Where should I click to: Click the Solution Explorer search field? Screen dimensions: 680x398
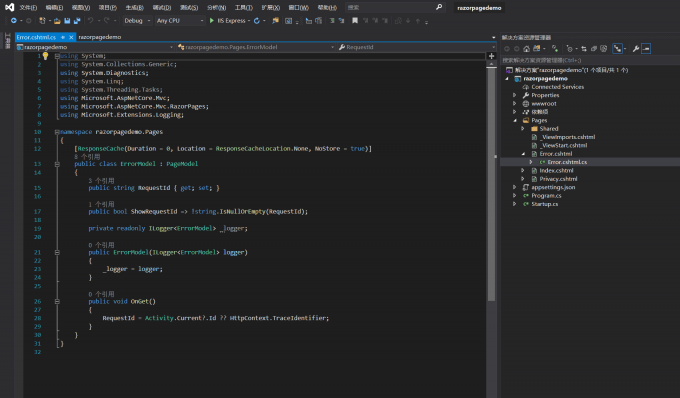[590, 60]
